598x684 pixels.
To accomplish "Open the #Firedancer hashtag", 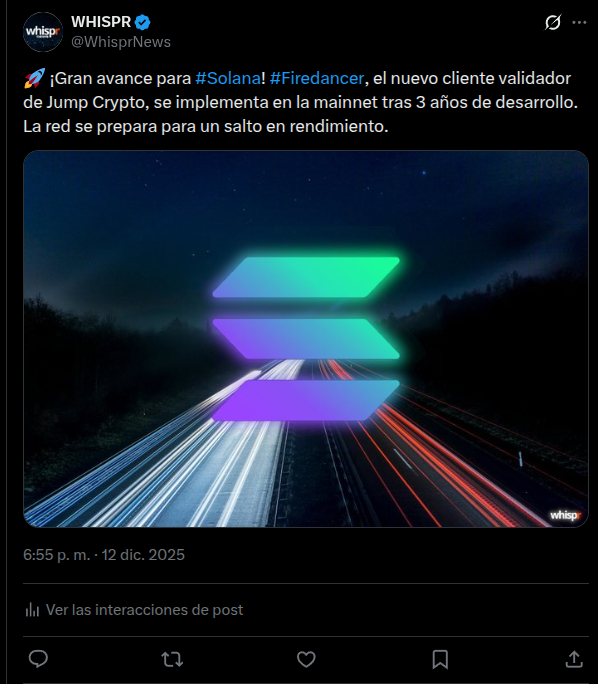I will 317,79.
